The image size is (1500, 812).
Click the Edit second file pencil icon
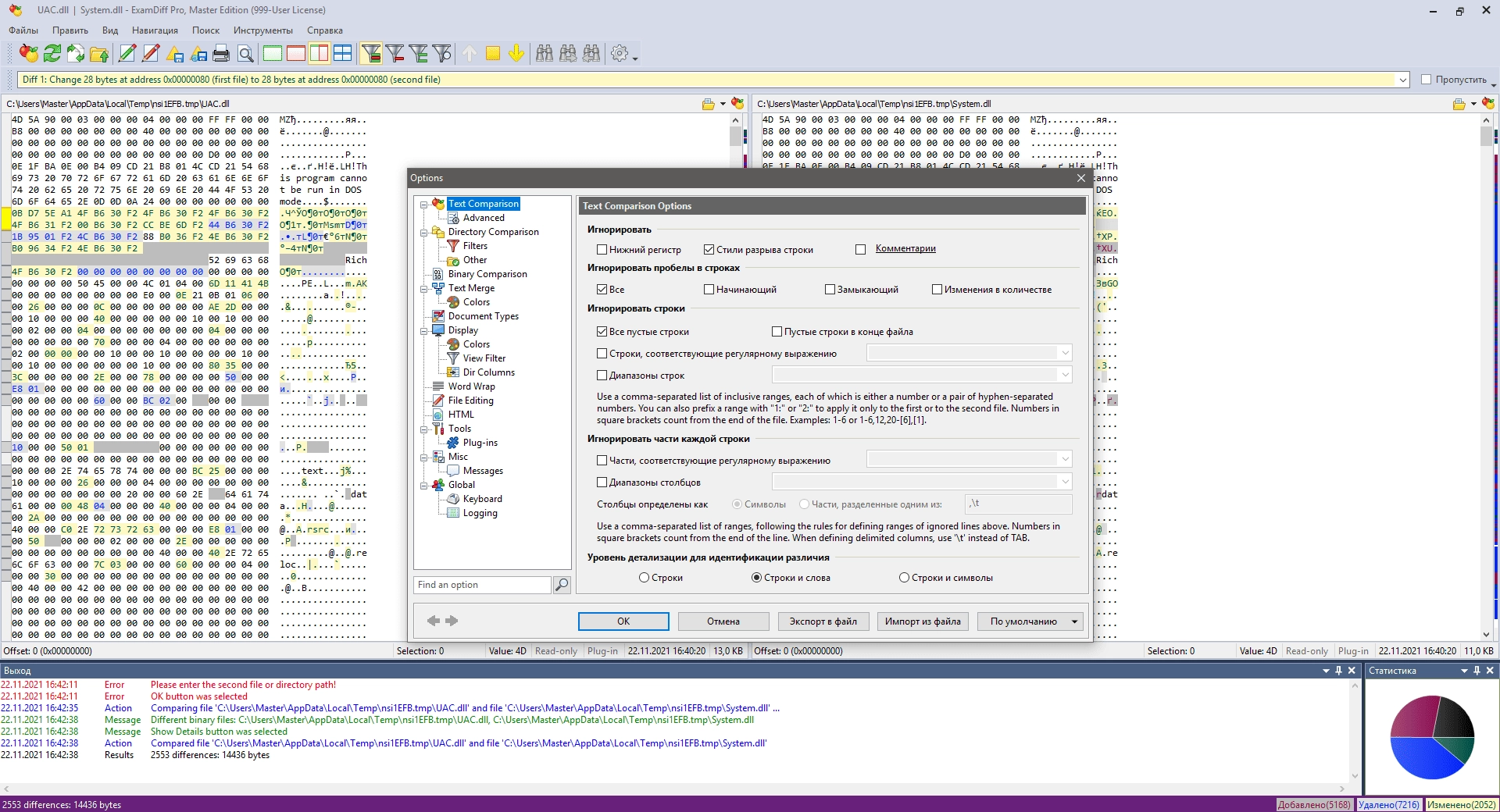[151, 53]
